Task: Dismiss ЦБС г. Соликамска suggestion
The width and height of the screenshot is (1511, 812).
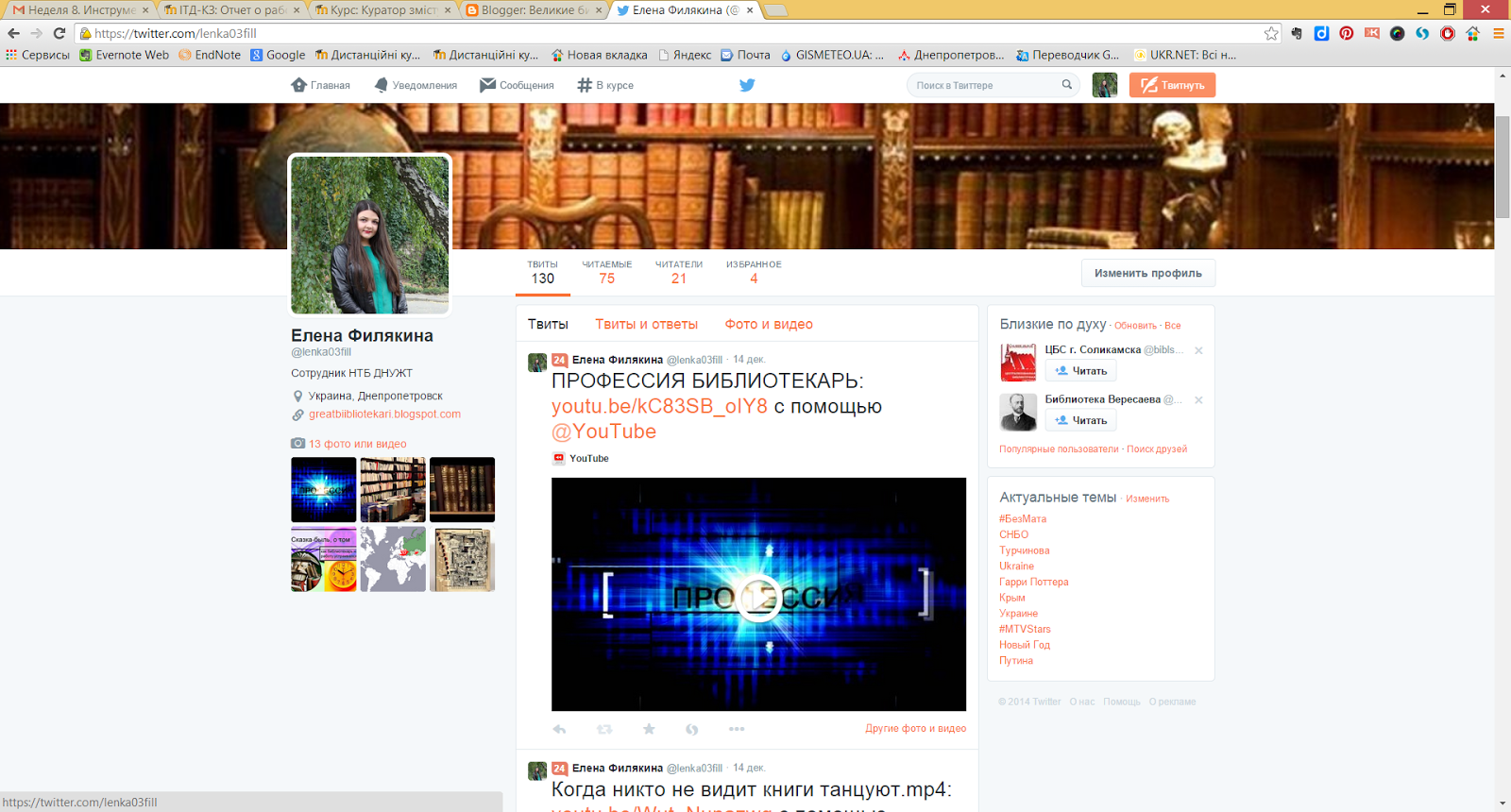Action: (x=1198, y=350)
